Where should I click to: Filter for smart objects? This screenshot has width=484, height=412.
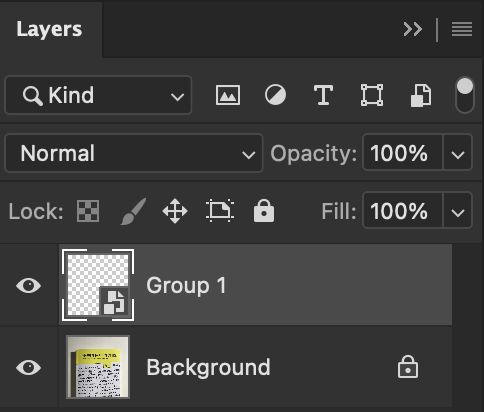point(421,95)
